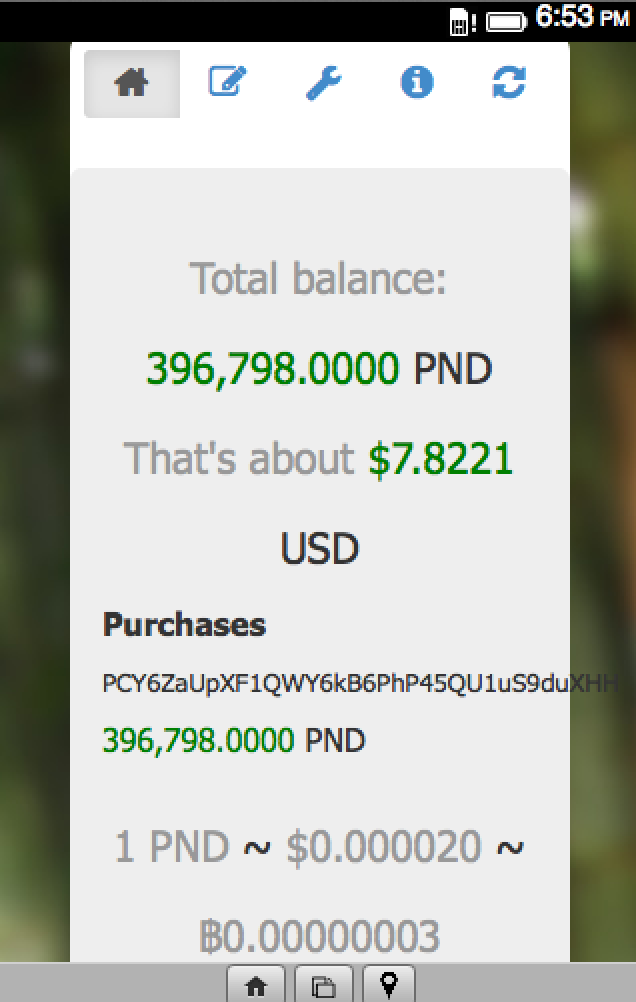Image resolution: width=636 pixels, height=1002 pixels.
Task: Click the "Total balance:" heading
Action: coord(318,278)
